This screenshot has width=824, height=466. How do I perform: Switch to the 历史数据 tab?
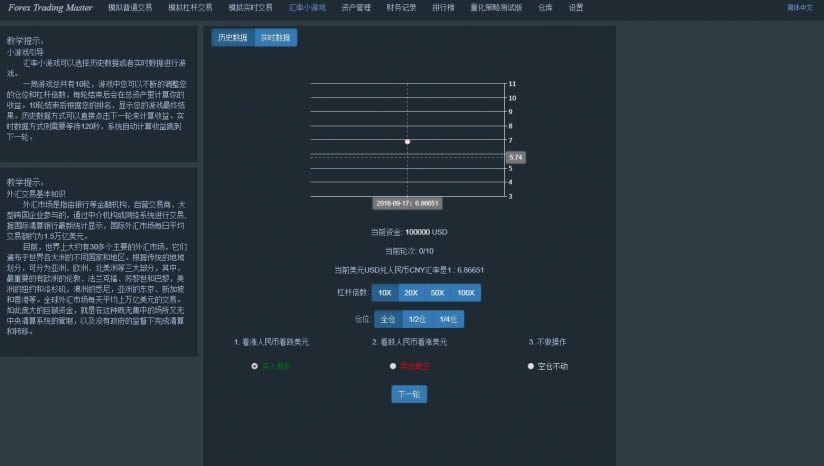(x=232, y=37)
